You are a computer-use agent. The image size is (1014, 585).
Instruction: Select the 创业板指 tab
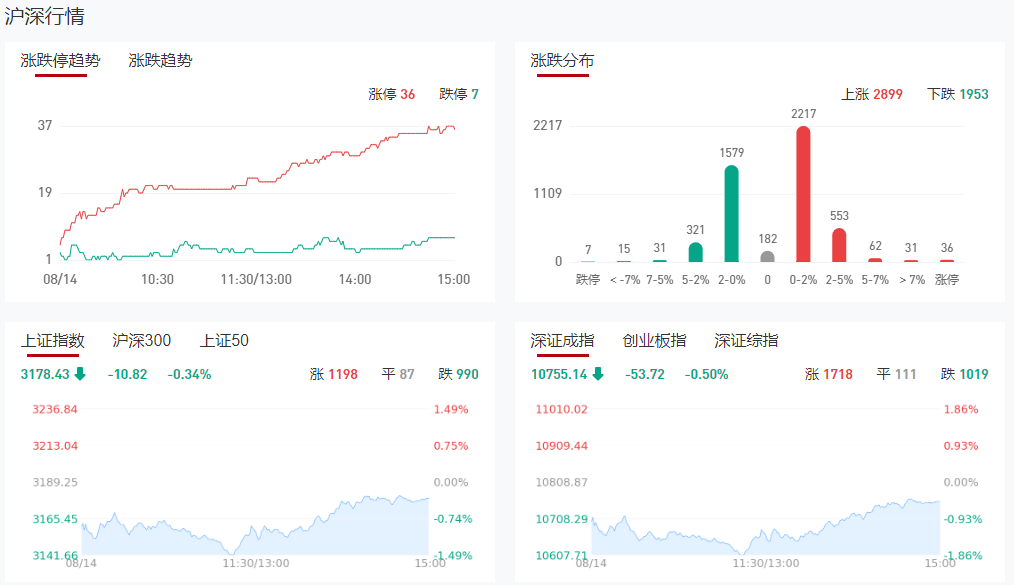pyautogui.click(x=654, y=341)
